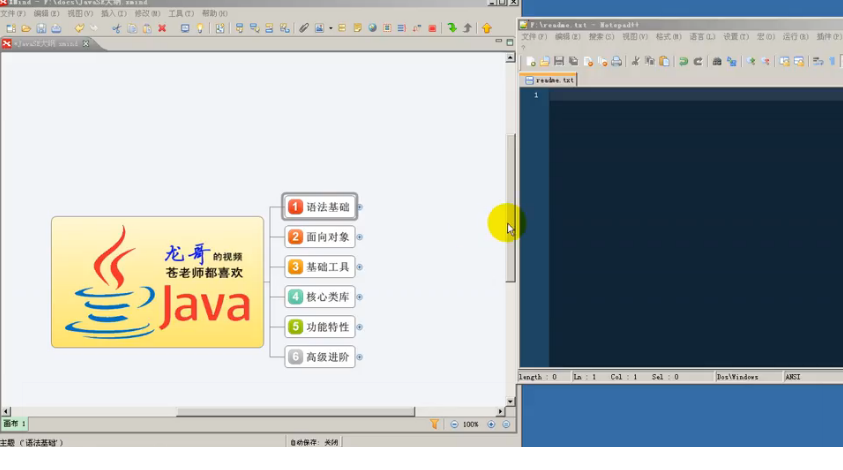Select the readme.txt tab in Notepad++
843x470 pixels.
coord(549,80)
